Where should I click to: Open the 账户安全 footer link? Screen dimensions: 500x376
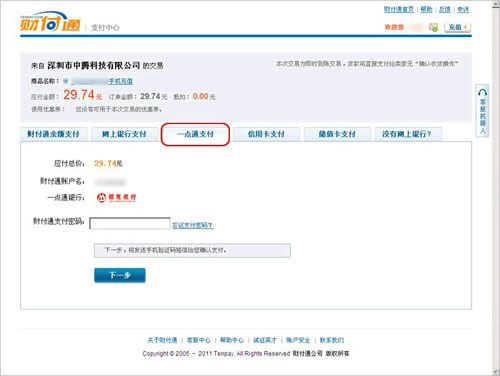(298, 340)
